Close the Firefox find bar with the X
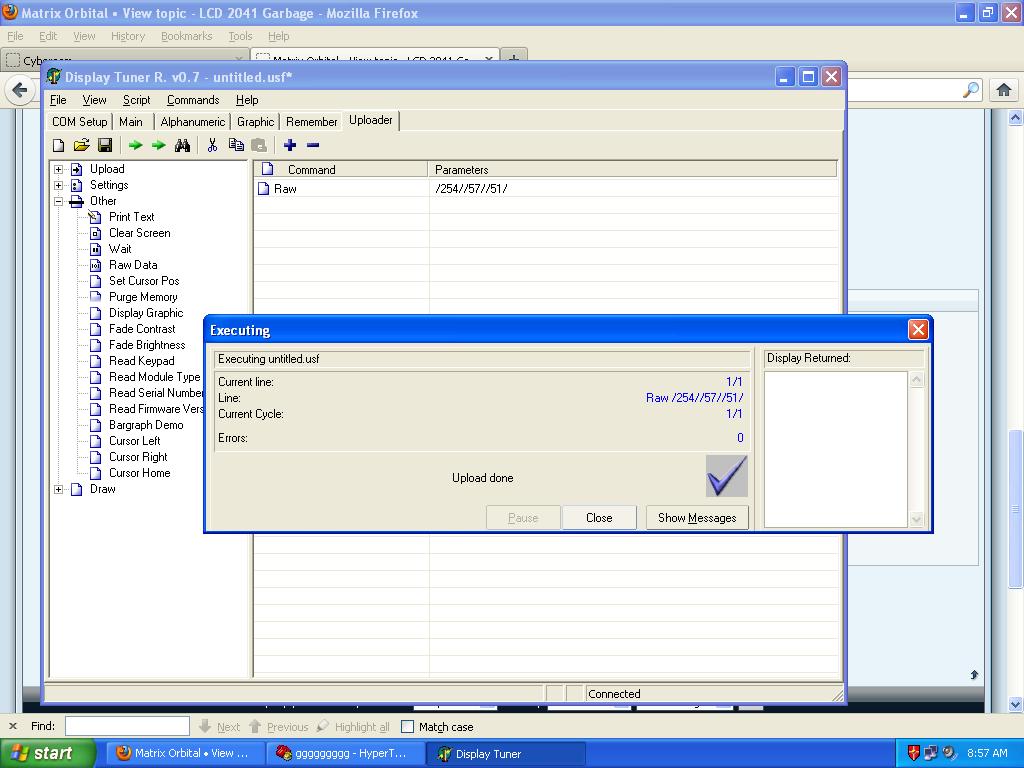This screenshot has height=768, width=1024. pyautogui.click(x=12, y=726)
